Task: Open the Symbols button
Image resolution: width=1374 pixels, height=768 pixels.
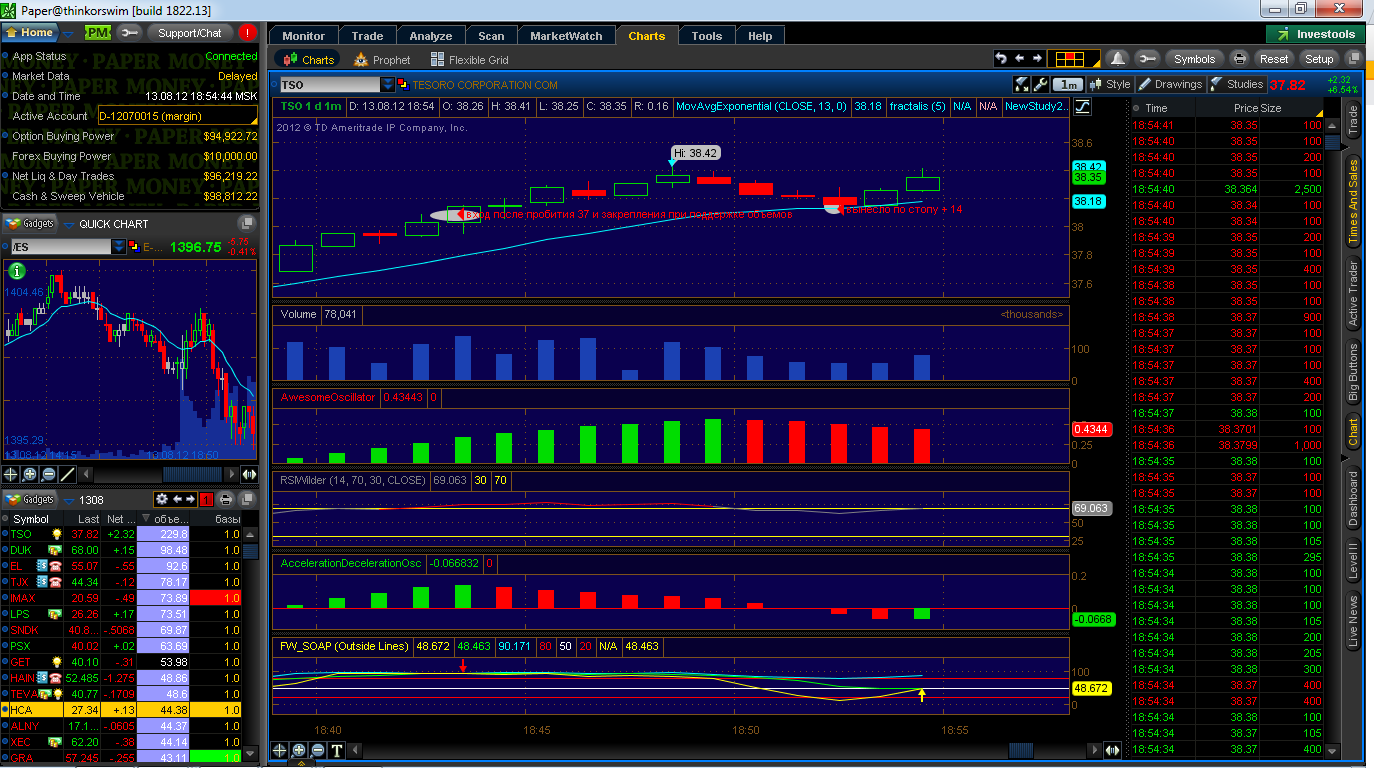Action: (1194, 59)
